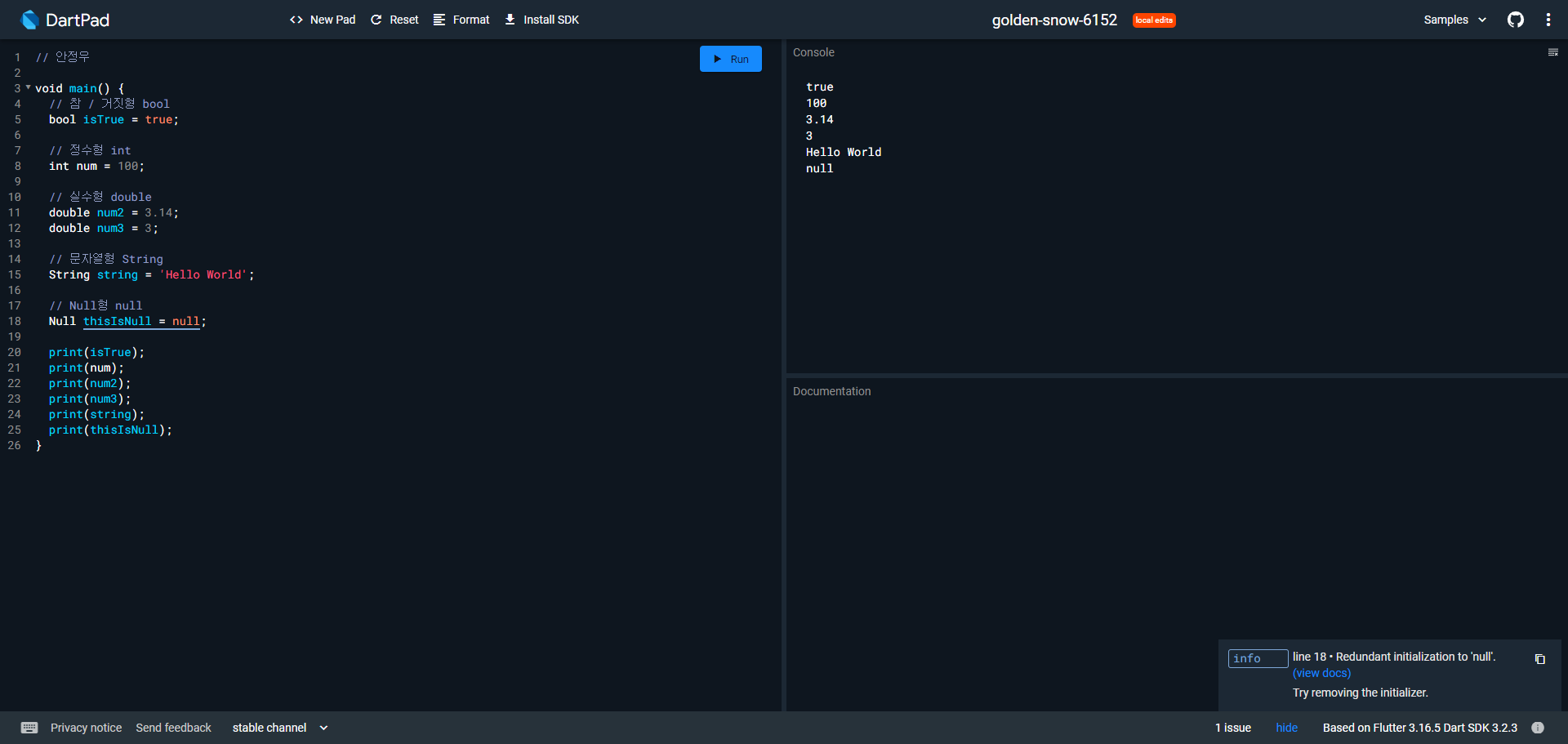Copy the line 18 issue message
The width and height of the screenshot is (1568, 744).
1540,659
